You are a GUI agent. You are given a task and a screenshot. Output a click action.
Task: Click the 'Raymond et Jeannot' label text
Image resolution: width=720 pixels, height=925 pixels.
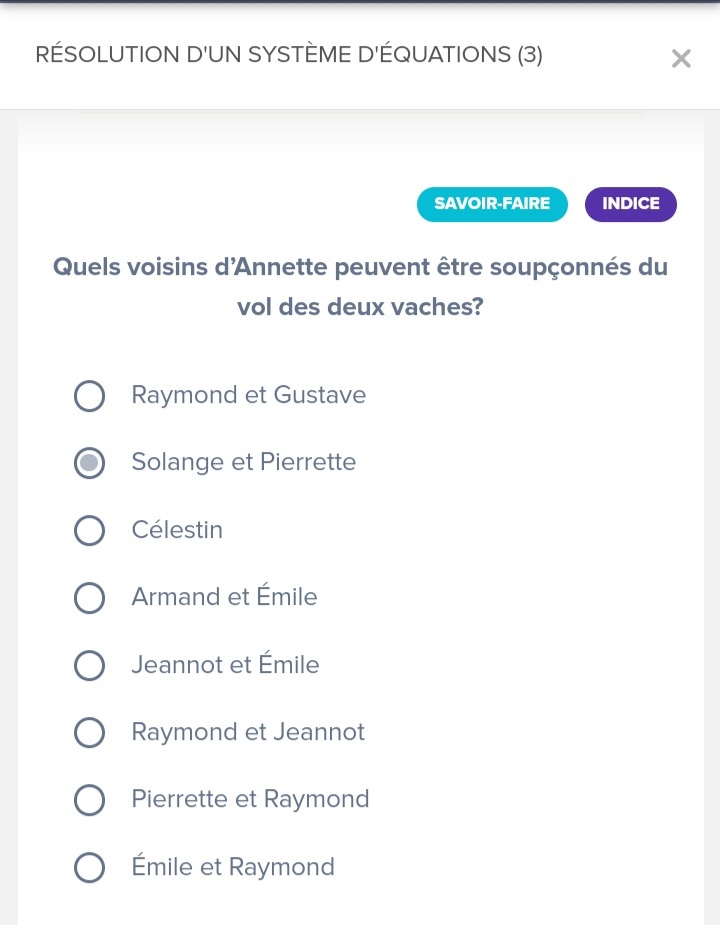[x=248, y=732]
